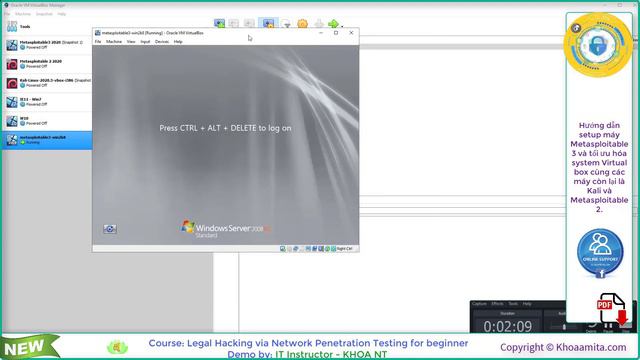Image resolution: width=640 pixels, height=360 pixels.
Task: Select the Tools entry in VirtualBox Manager
Action: (47, 27)
